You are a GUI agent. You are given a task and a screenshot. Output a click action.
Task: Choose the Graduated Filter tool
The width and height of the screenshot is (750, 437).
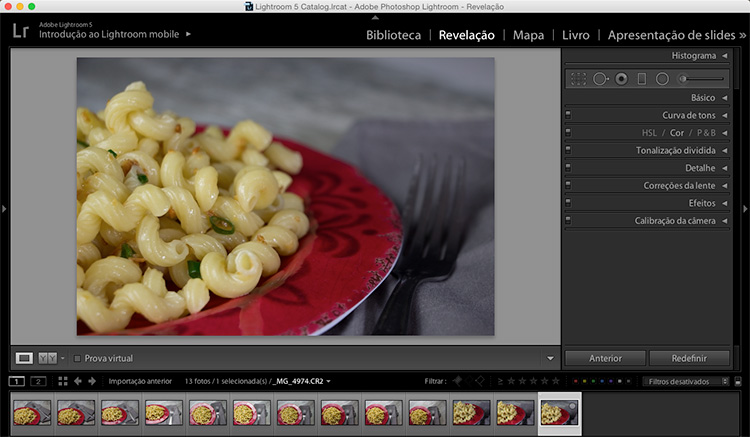(642, 78)
